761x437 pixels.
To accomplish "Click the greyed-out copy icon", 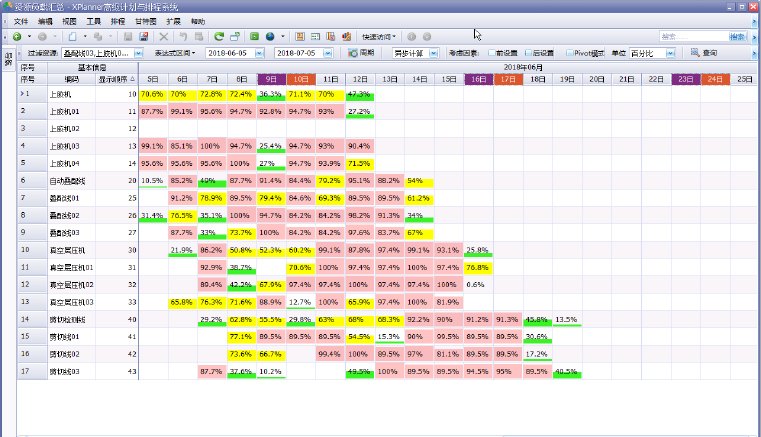I will [x=98, y=36].
